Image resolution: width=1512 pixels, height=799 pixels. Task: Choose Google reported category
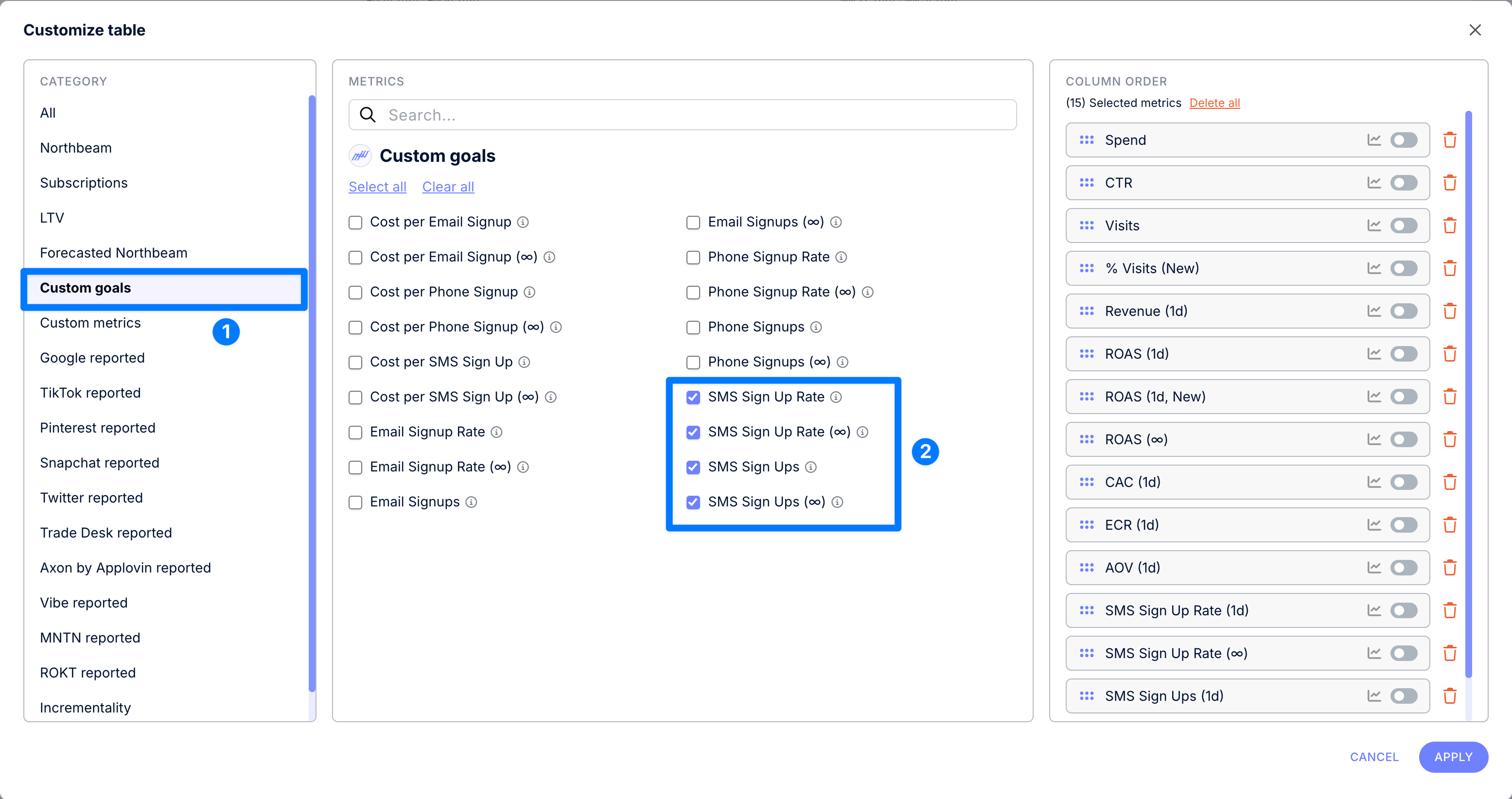(92, 358)
